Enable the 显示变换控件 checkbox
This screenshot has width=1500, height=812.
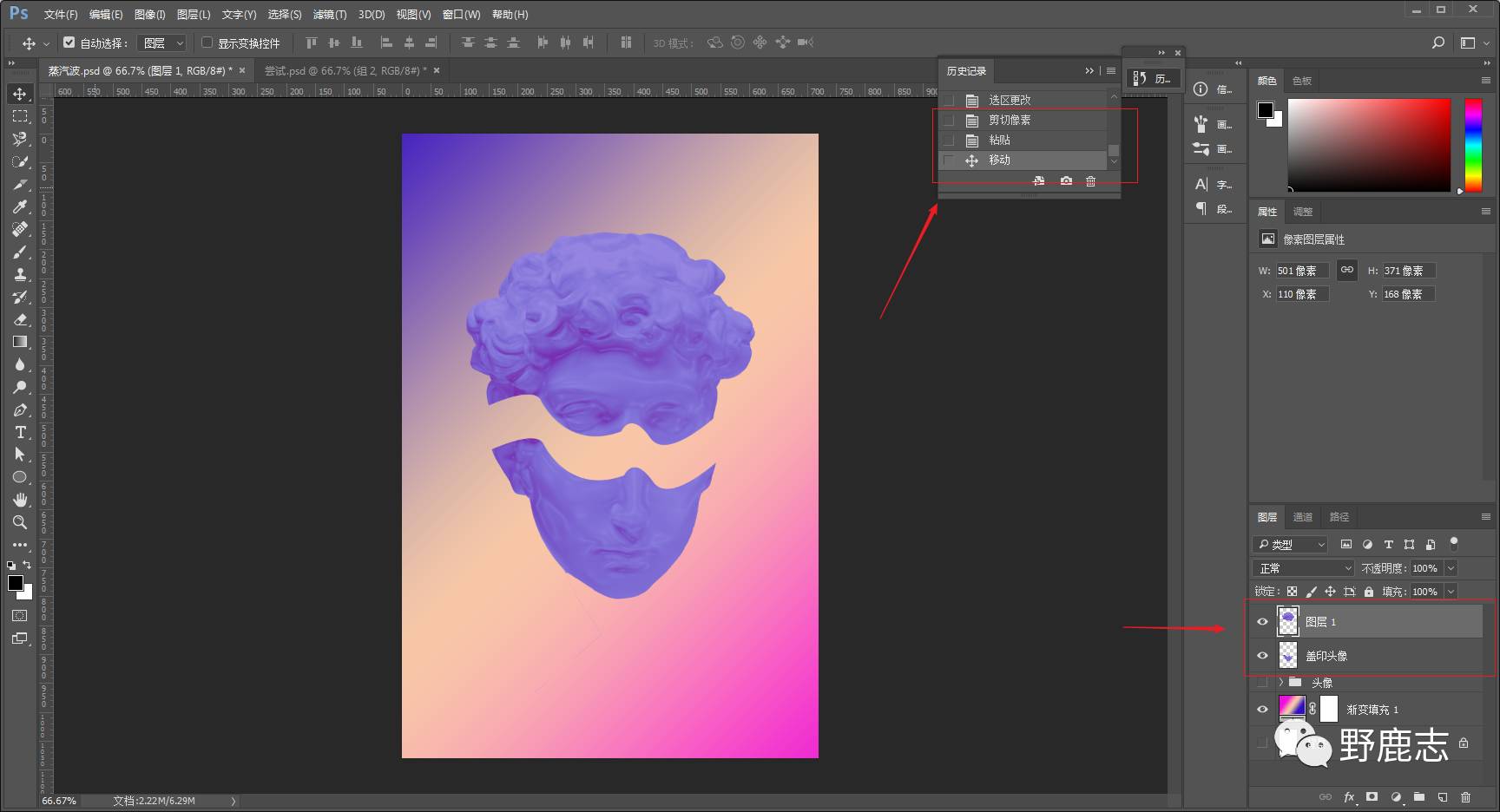pos(207,43)
